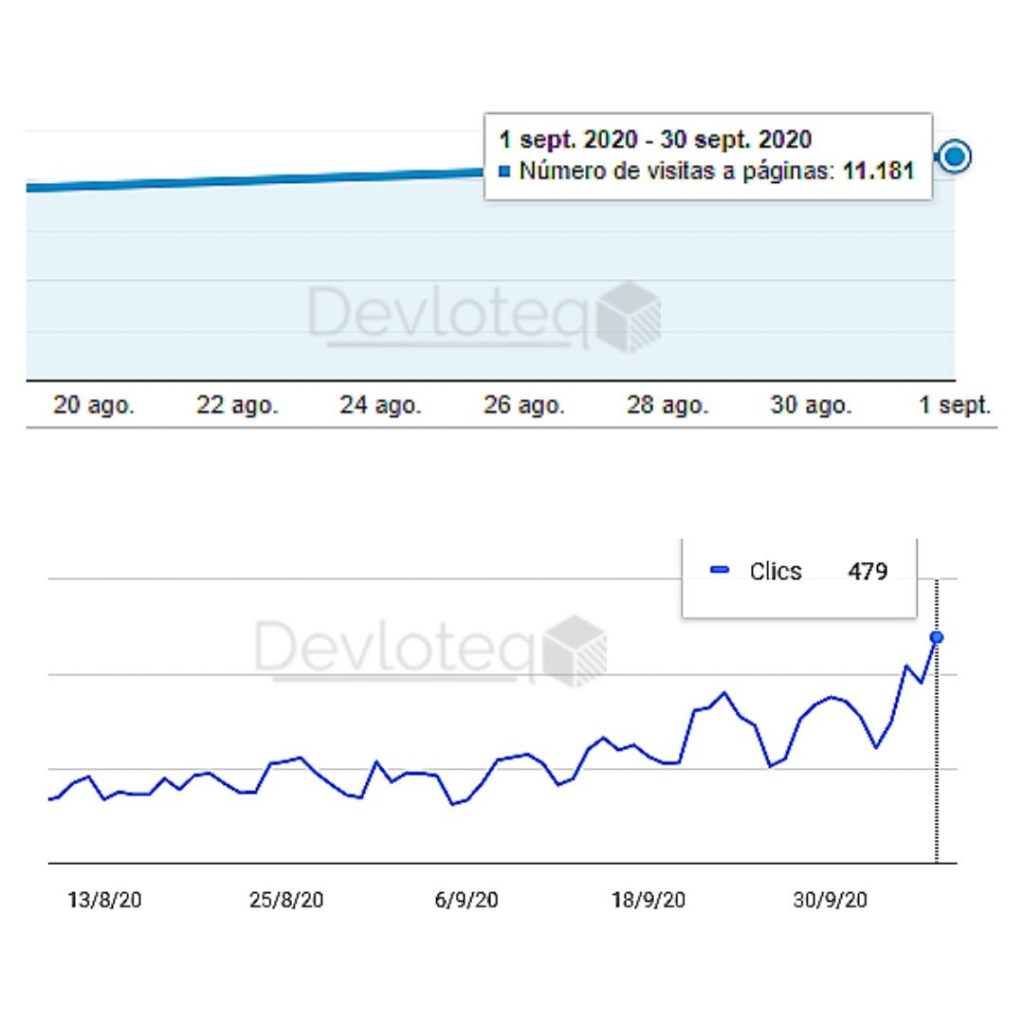Click the Devloteq cube logo in top chart
This screenshot has height=1024, width=1024.
(629, 316)
